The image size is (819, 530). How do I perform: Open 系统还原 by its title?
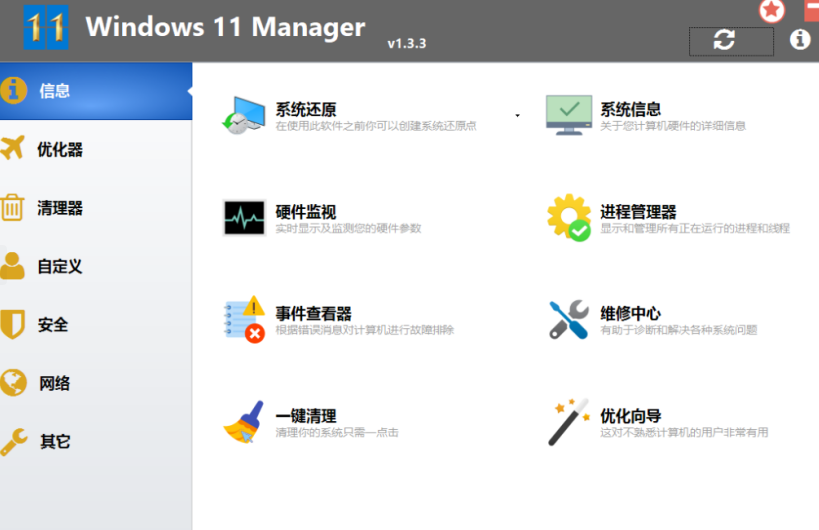click(306, 110)
